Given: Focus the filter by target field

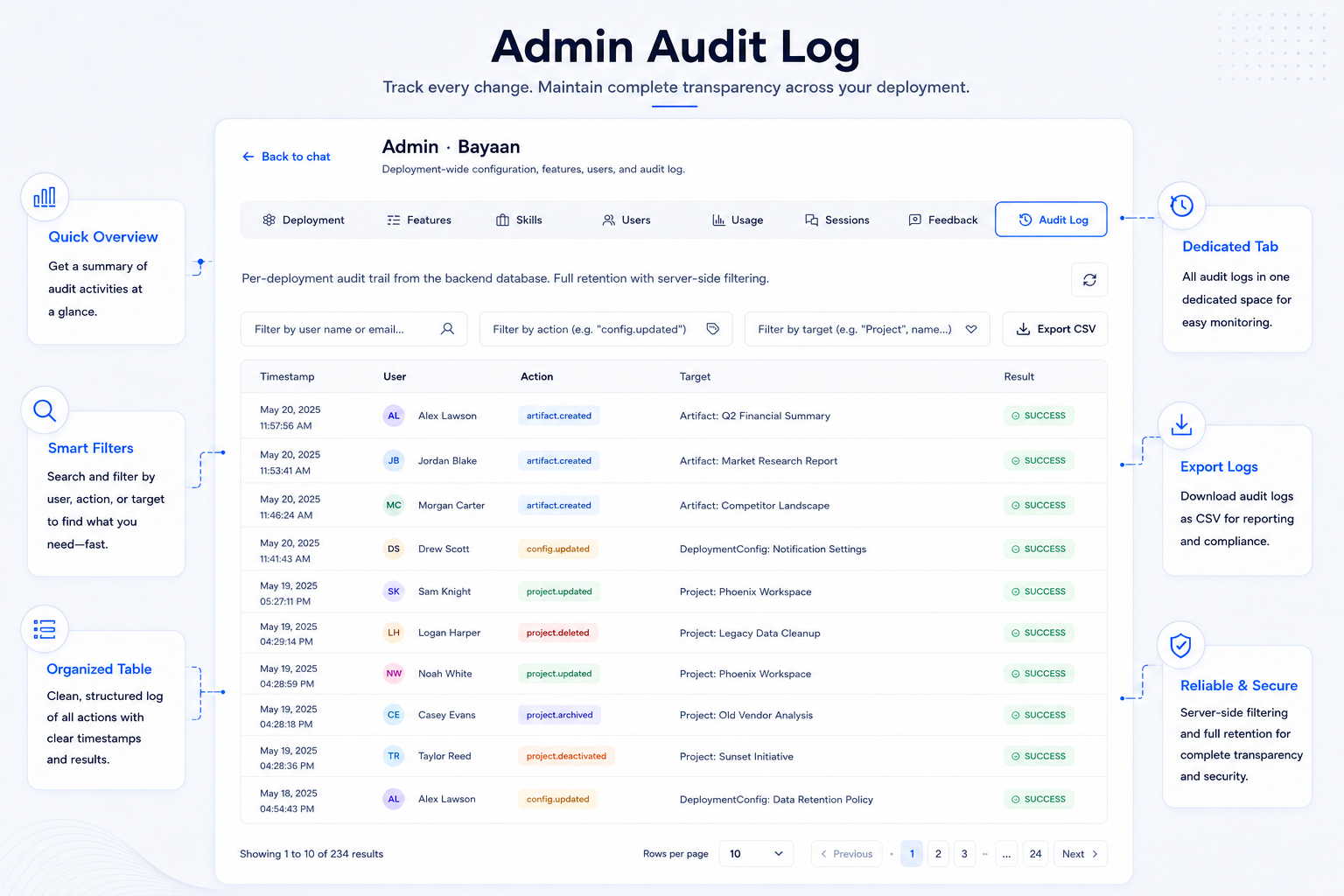Looking at the screenshot, I should [x=867, y=329].
